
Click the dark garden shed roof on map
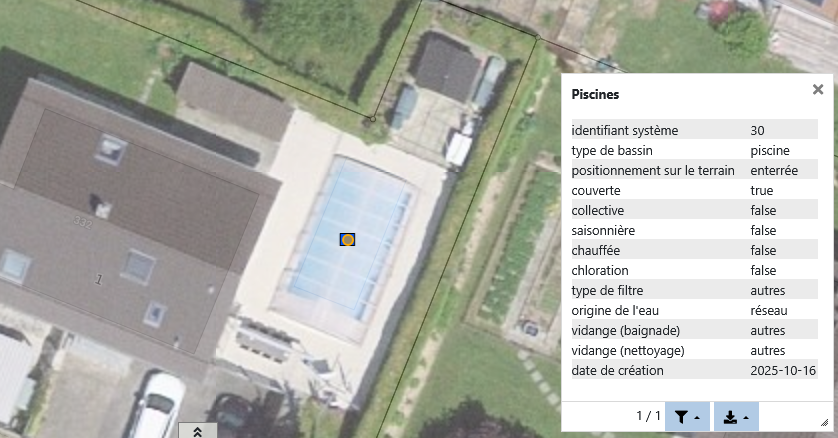tap(446, 66)
